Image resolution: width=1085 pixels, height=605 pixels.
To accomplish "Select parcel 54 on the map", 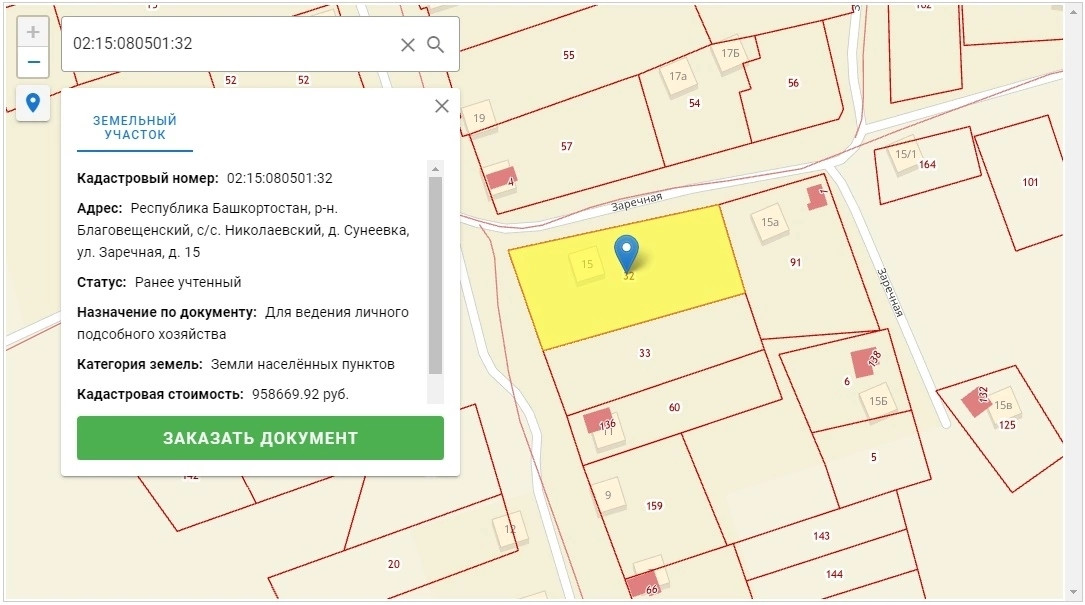I will click(695, 103).
